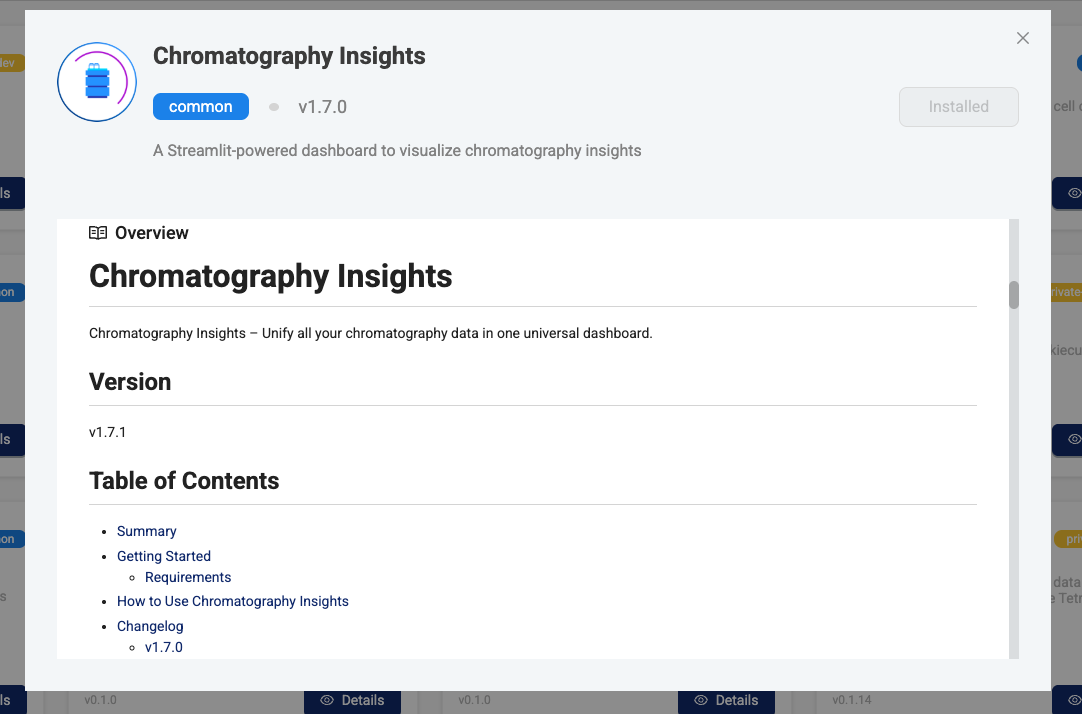The height and width of the screenshot is (714, 1082).
Task: Click the eye icon on the middle Details button
Action: coord(701,700)
